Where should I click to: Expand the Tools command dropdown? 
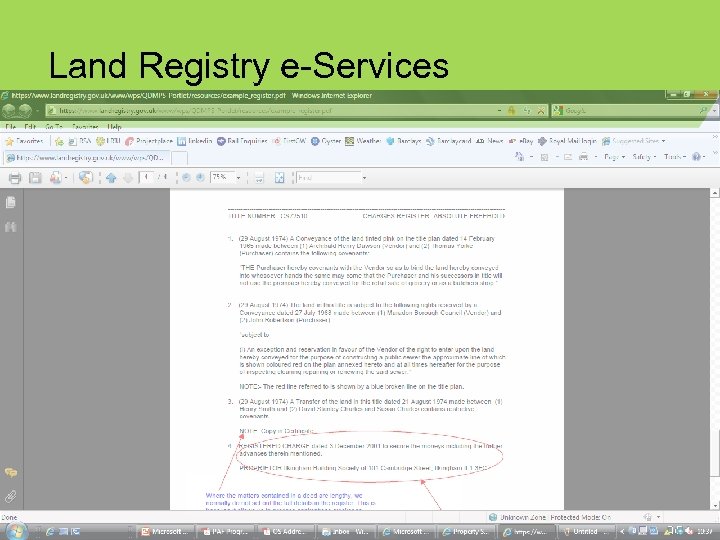click(x=675, y=157)
